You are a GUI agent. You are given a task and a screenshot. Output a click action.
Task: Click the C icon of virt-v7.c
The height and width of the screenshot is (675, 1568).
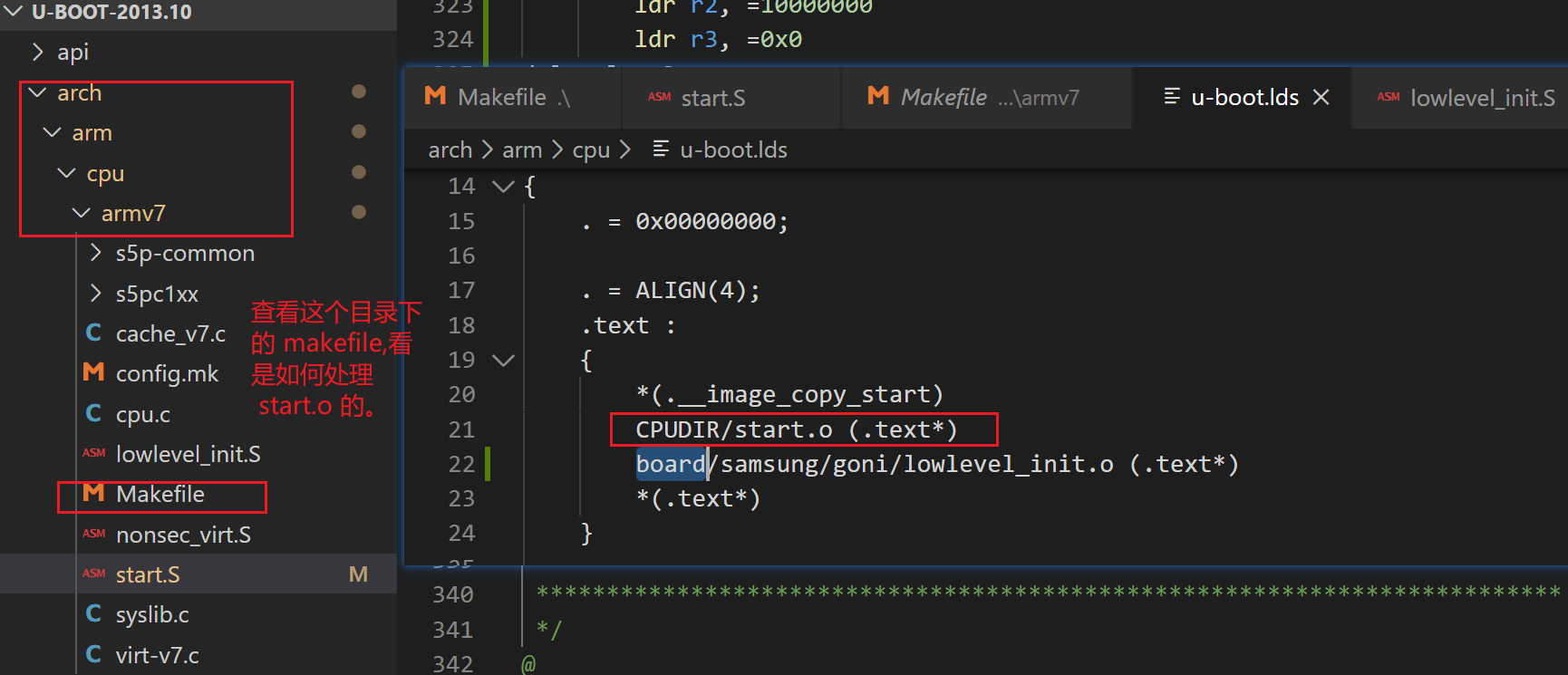click(93, 653)
